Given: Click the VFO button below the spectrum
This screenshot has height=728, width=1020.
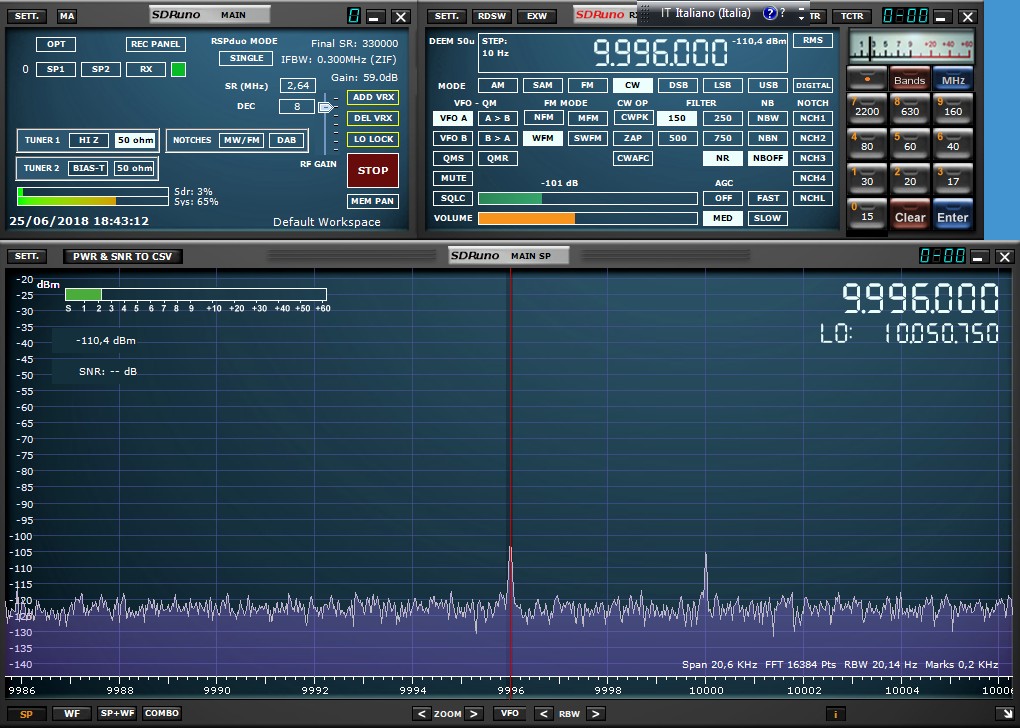Looking at the screenshot, I should point(510,714).
